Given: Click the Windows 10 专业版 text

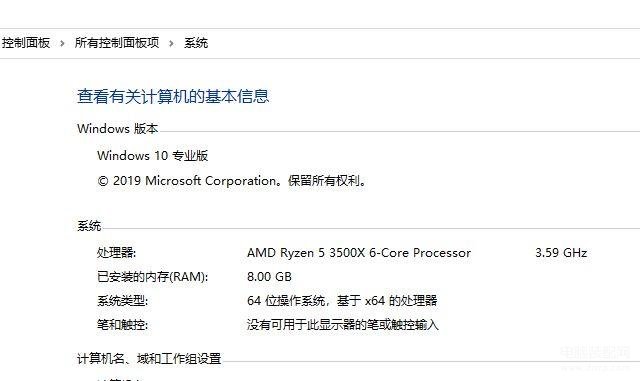Looking at the screenshot, I should [153, 156].
